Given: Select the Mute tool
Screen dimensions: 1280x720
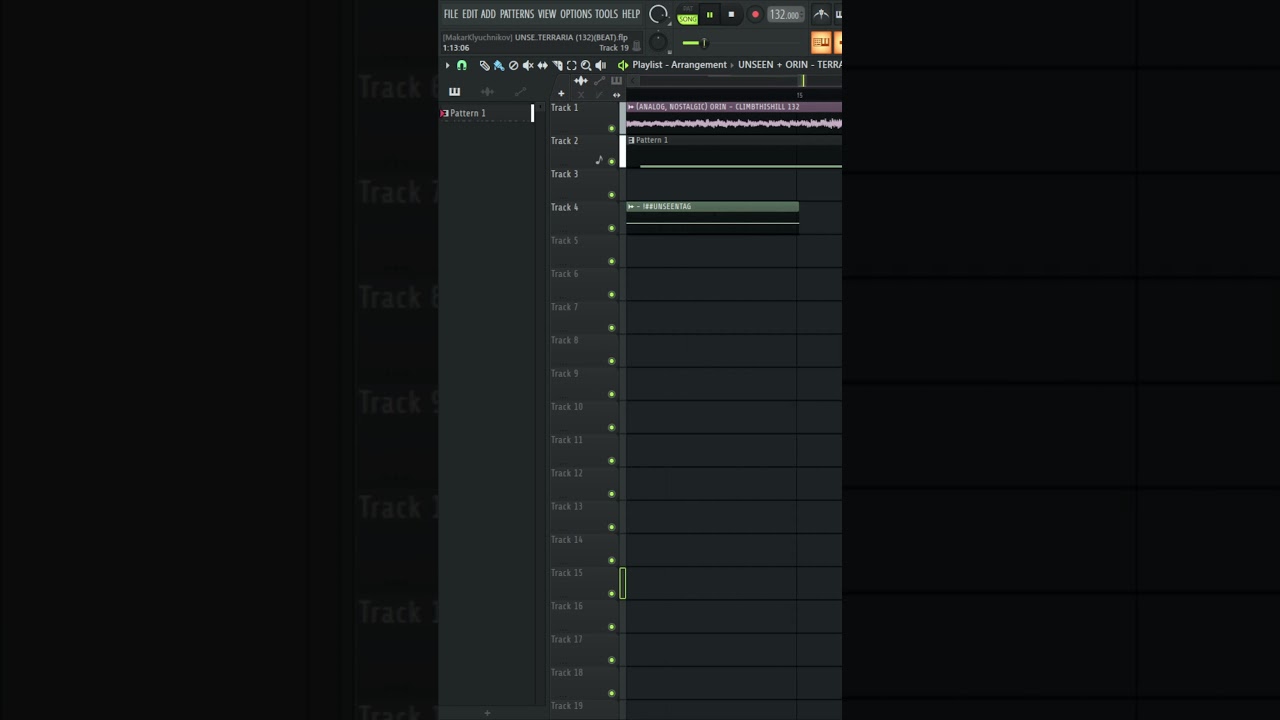Looking at the screenshot, I should (528, 65).
